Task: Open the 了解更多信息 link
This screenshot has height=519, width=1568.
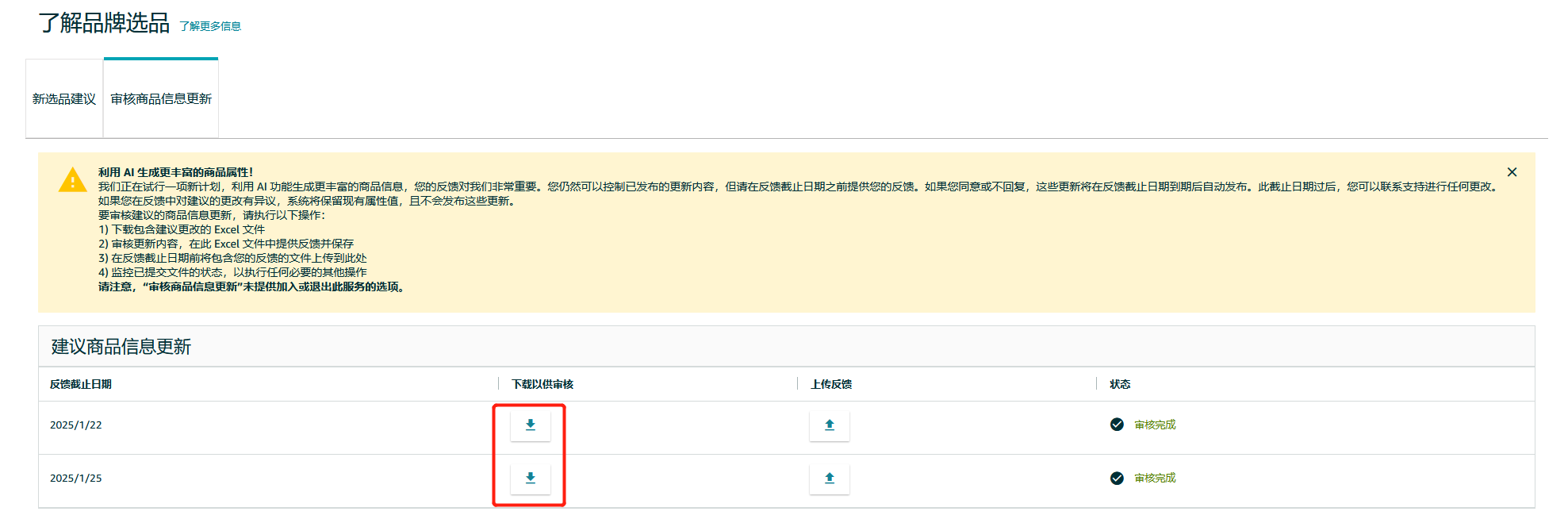Action: [x=210, y=26]
